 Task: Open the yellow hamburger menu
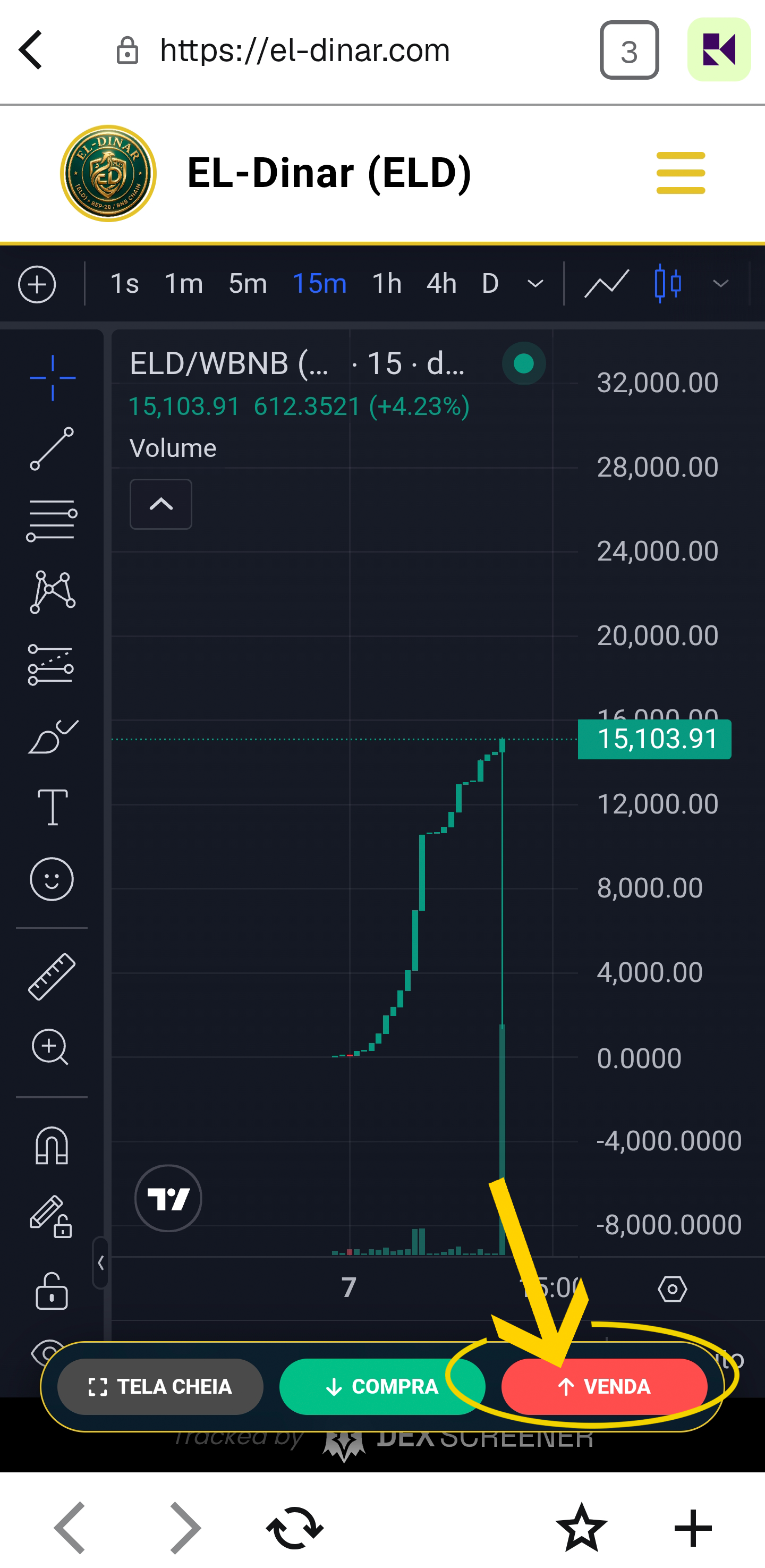coord(681,173)
